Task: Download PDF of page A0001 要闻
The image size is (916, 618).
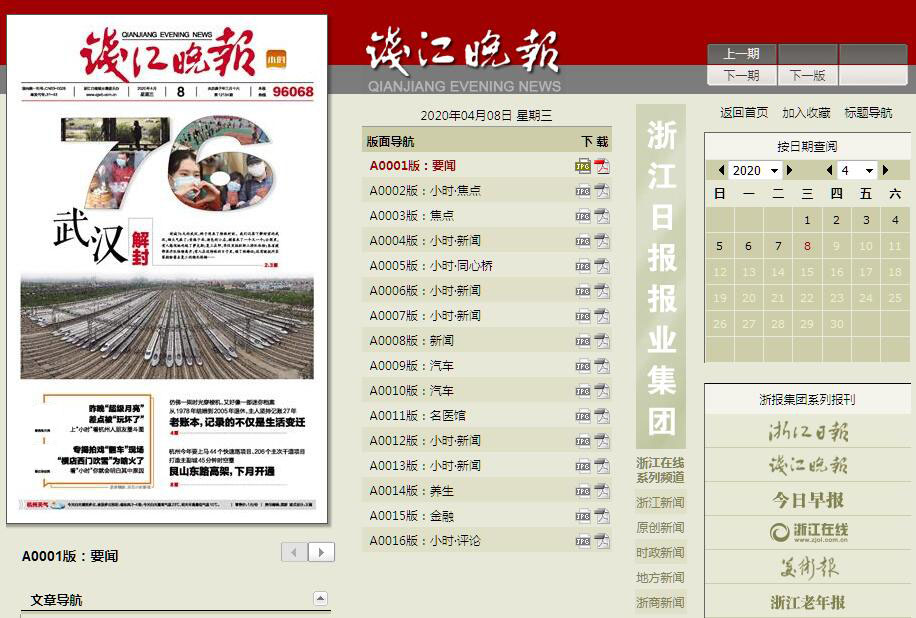Action: click(602, 166)
